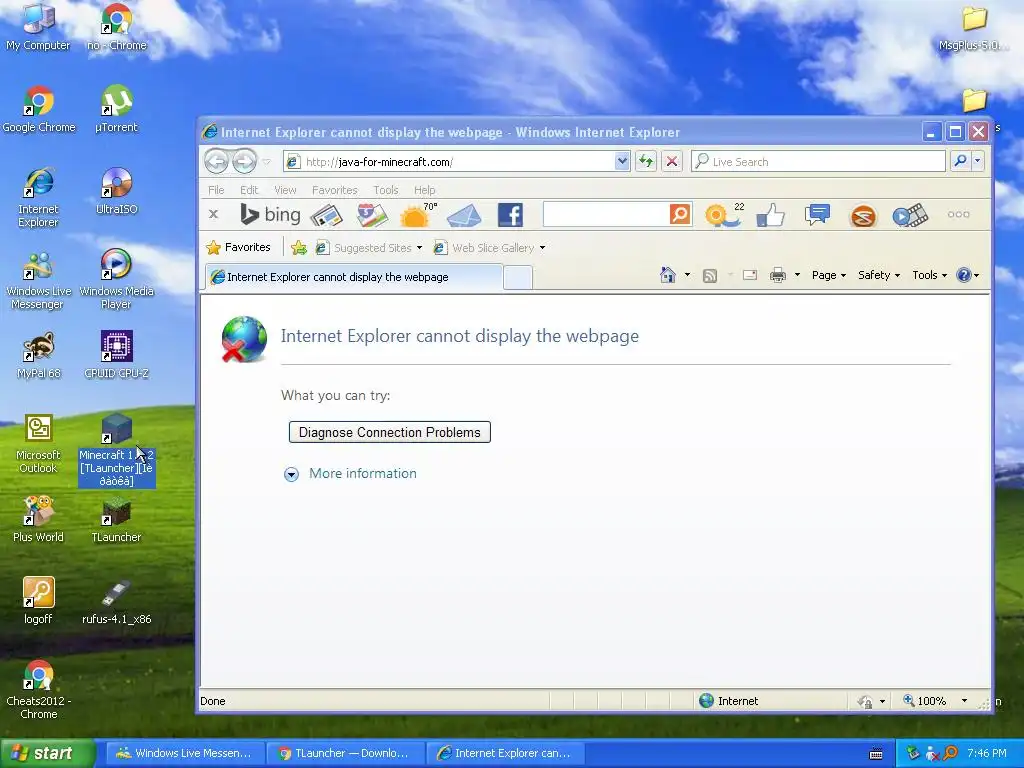Open the Bing logo on the Bing toolbar
The height and width of the screenshot is (768, 1024).
(x=270, y=214)
